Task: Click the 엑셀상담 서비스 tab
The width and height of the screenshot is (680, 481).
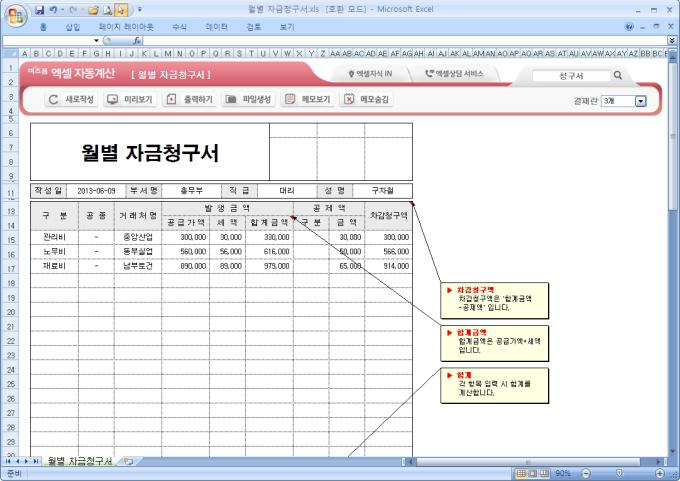Action: [x=454, y=74]
